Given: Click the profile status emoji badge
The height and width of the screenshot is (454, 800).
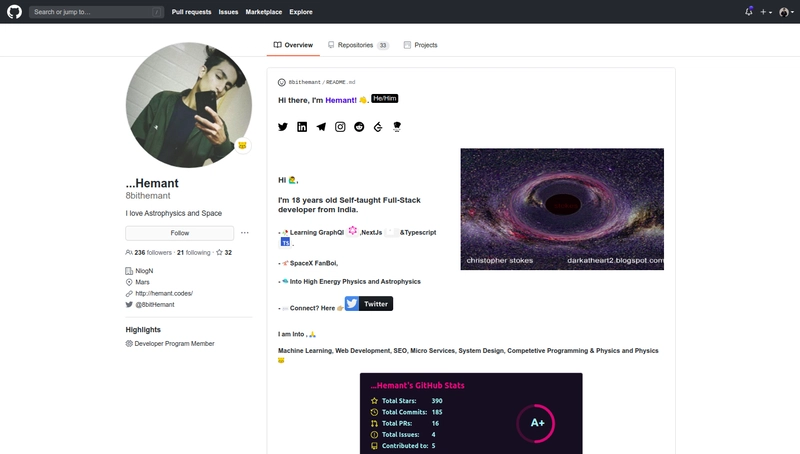Looking at the screenshot, I should 242,145.
